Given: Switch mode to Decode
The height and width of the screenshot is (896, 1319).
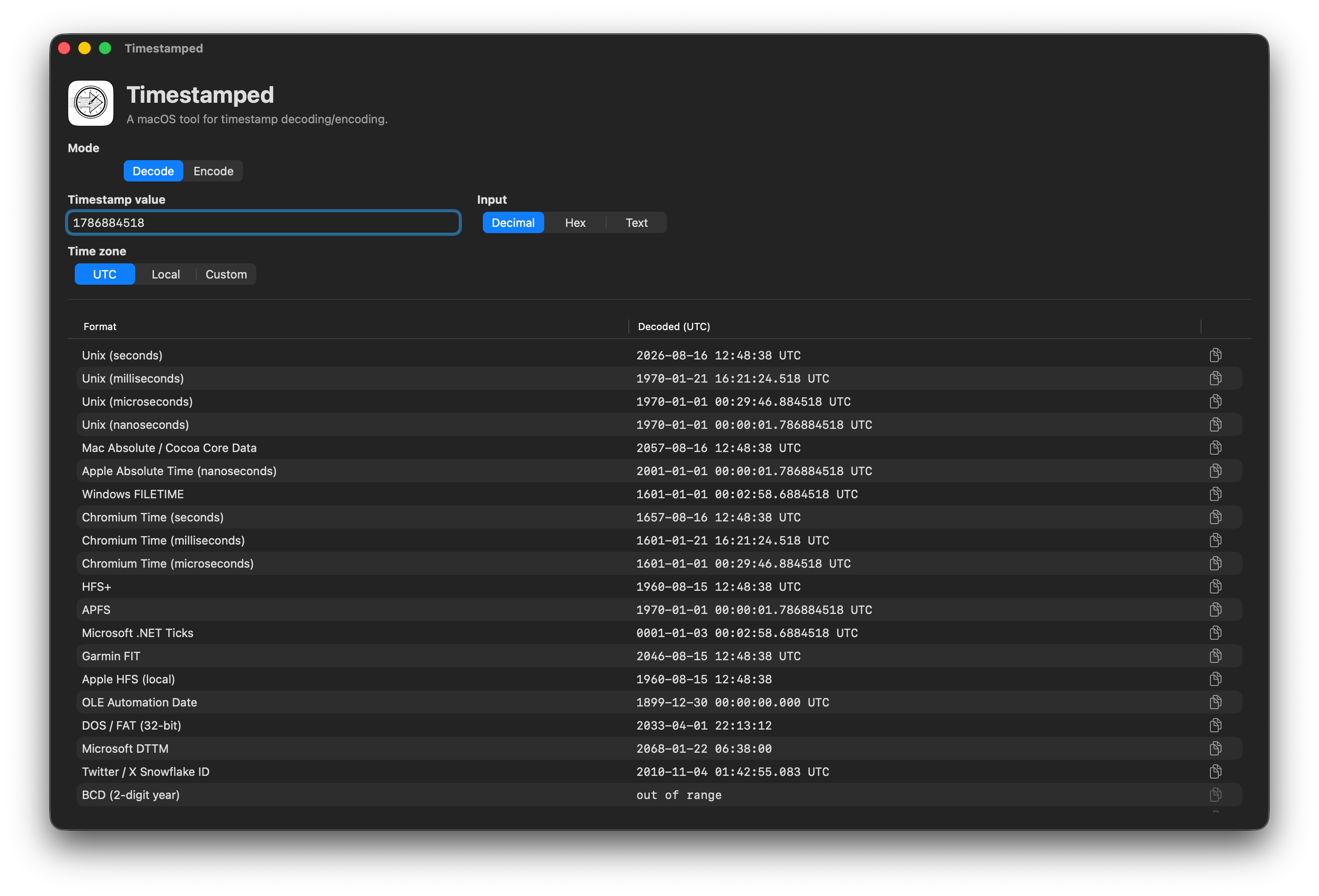Looking at the screenshot, I should click(153, 171).
